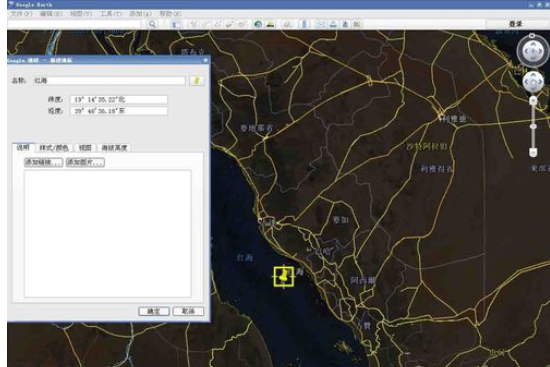Show historical imagery with the clock icon
The width and height of the screenshot is (550, 367).
pyautogui.click(x=258, y=24)
